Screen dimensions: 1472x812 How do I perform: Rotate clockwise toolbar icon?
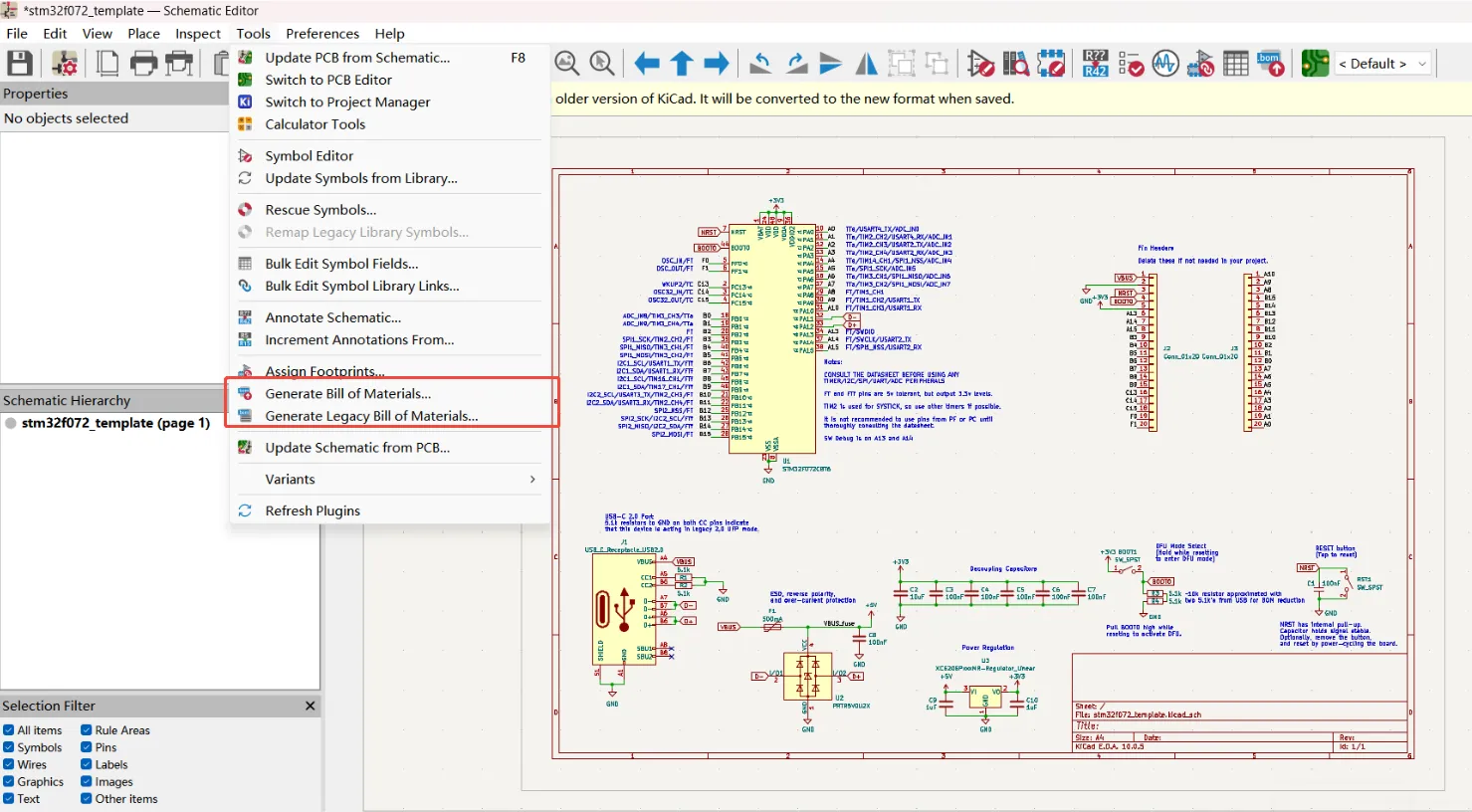796,64
